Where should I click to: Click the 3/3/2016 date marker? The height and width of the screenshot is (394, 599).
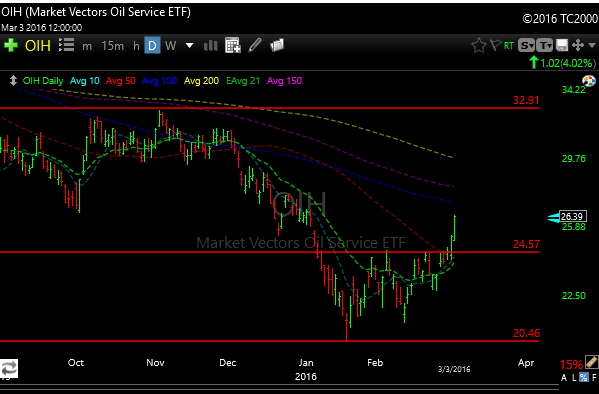(454, 369)
